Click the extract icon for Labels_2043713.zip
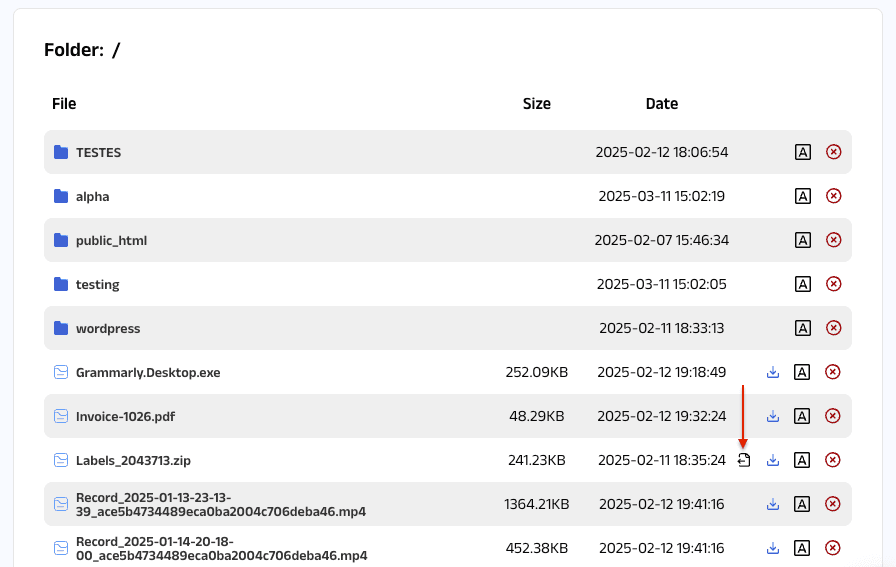This screenshot has width=896, height=567. [744, 460]
